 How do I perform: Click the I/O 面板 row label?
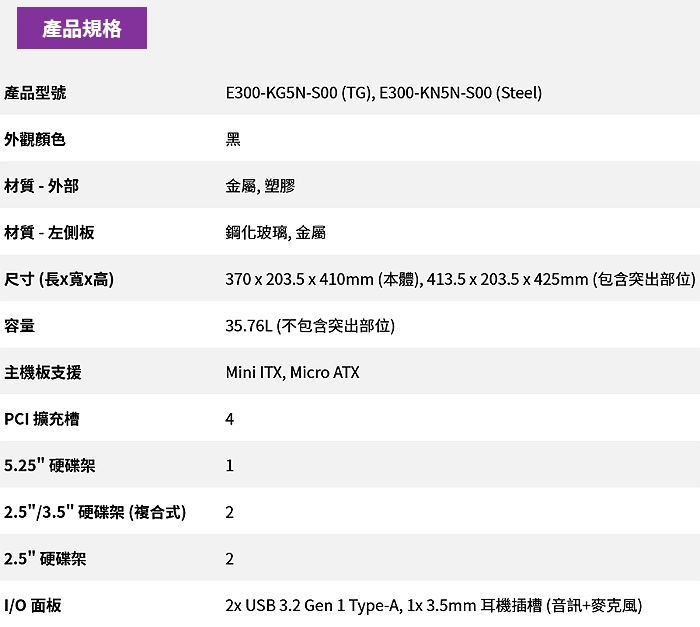click(33, 605)
